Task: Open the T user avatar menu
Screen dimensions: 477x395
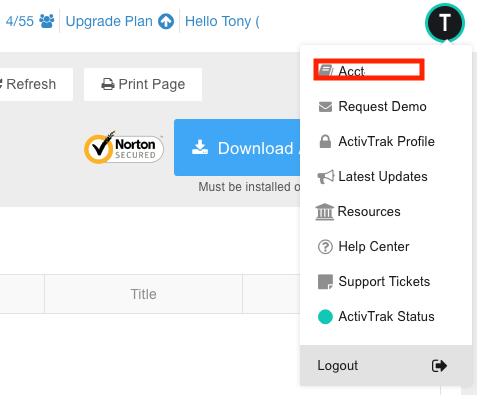Action: click(445, 23)
